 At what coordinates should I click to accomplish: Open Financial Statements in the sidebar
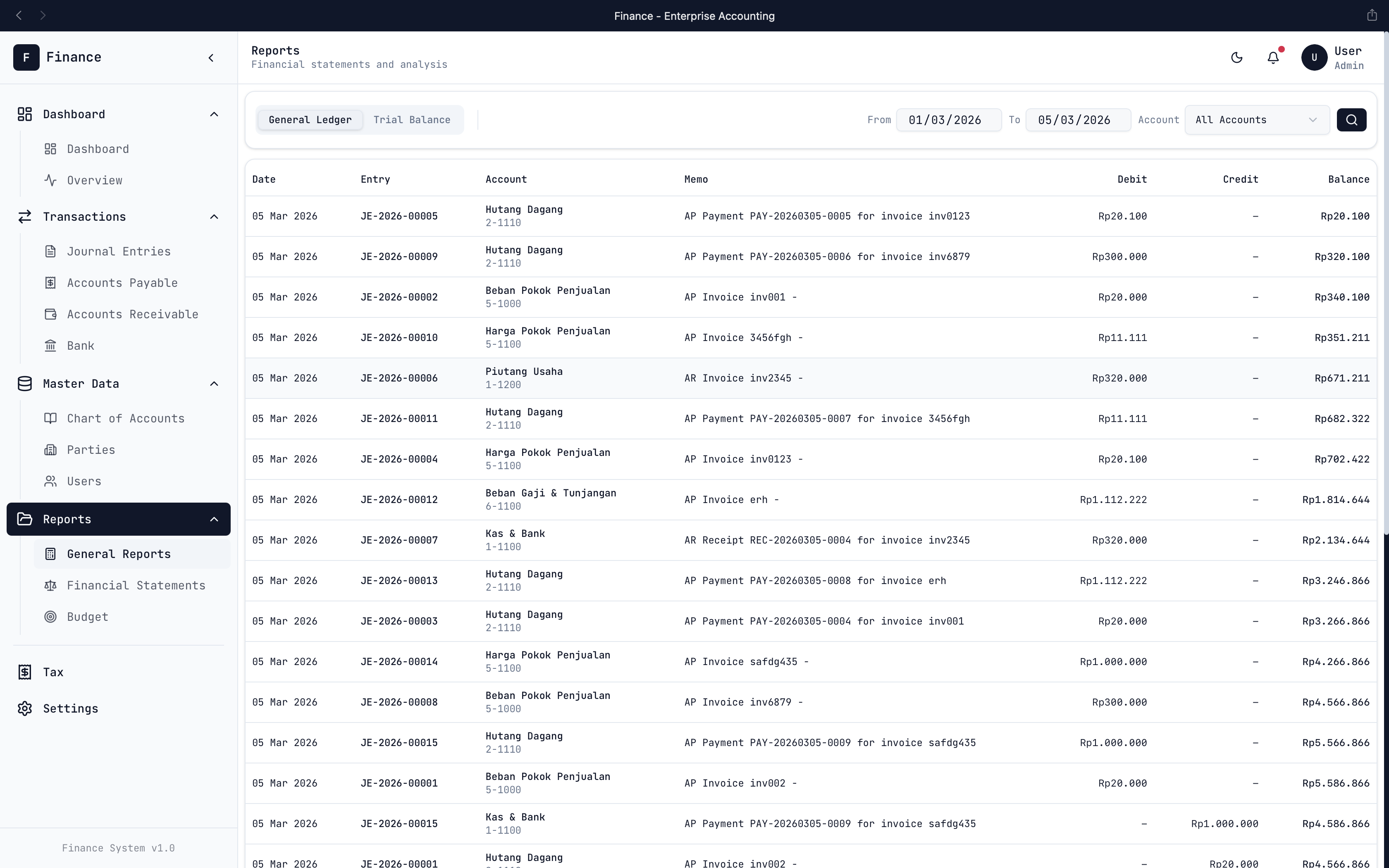coord(136,585)
